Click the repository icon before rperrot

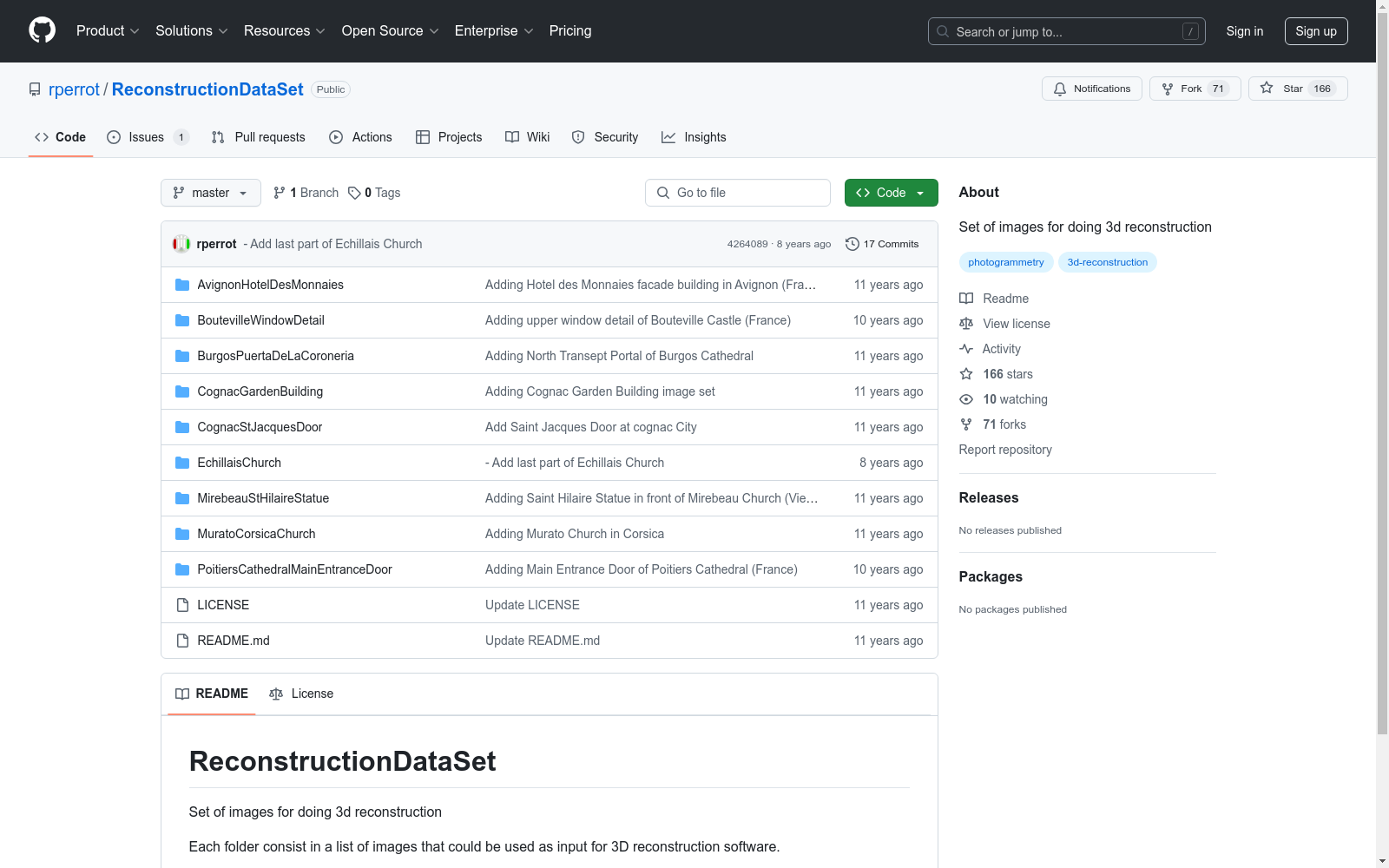coord(35,89)
